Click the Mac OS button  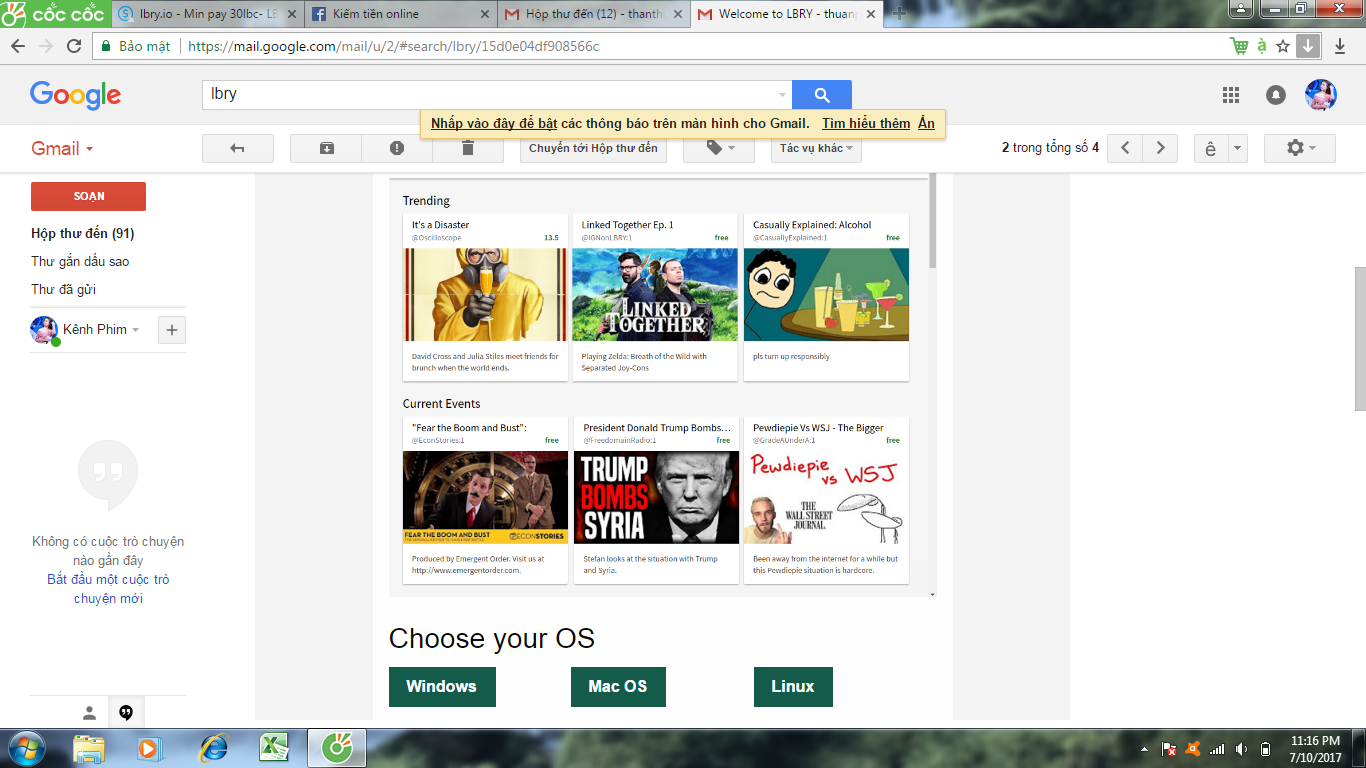coord(618,686)
